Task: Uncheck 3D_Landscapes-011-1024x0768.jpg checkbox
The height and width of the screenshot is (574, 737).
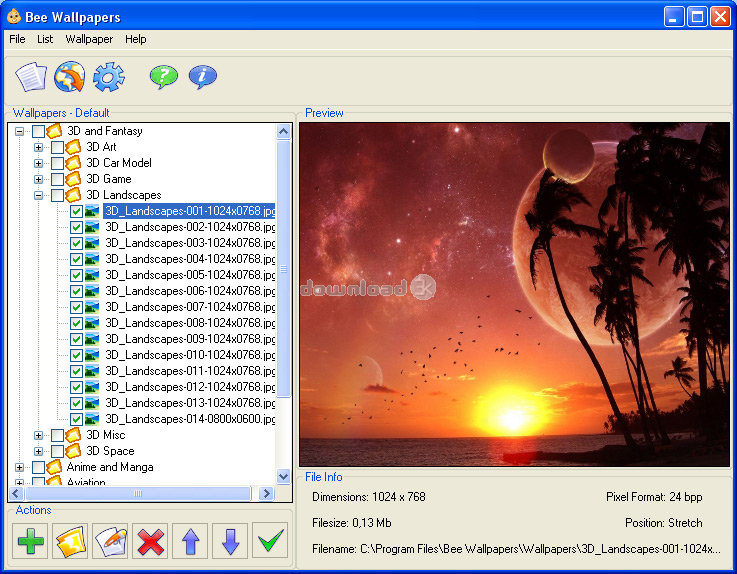Action: click(x=77, y=371)
